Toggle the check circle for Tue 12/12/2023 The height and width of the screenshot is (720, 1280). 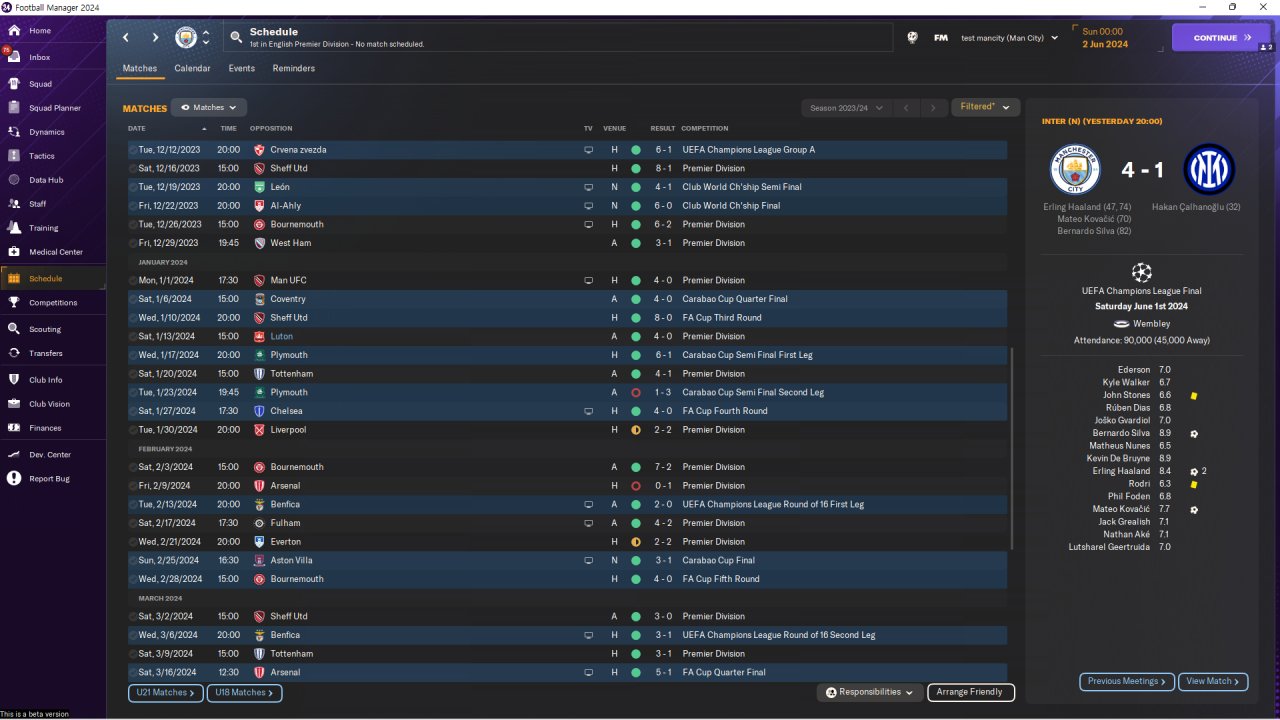(133, 150)
